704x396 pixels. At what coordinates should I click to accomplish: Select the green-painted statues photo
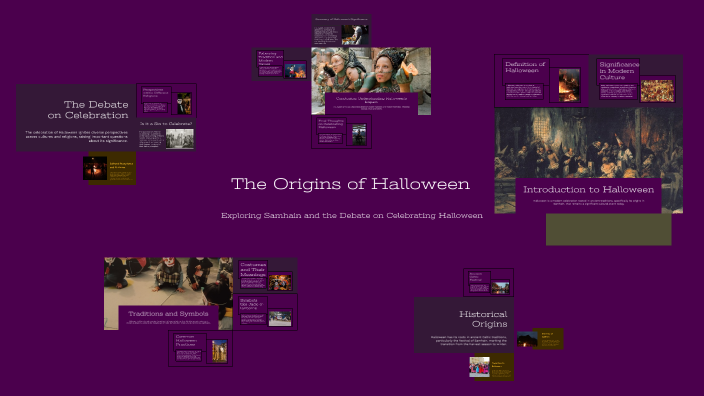point(371,70)
